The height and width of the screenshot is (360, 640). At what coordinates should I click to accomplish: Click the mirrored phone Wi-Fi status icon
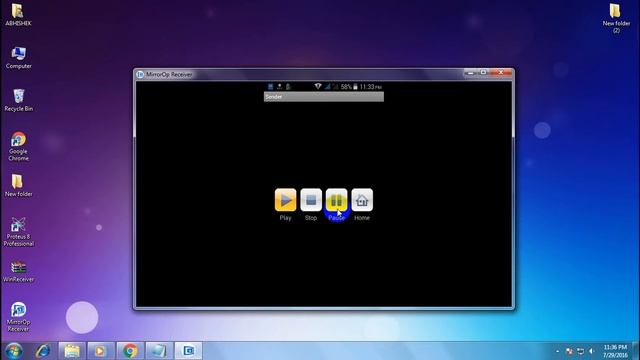coord(318,86)
